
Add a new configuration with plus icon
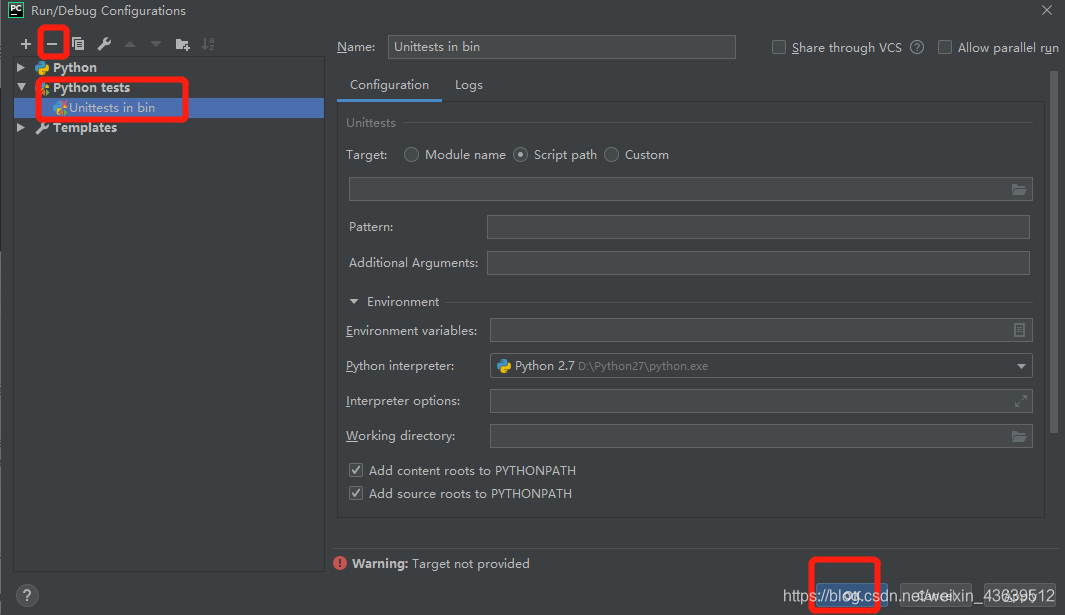26,44
